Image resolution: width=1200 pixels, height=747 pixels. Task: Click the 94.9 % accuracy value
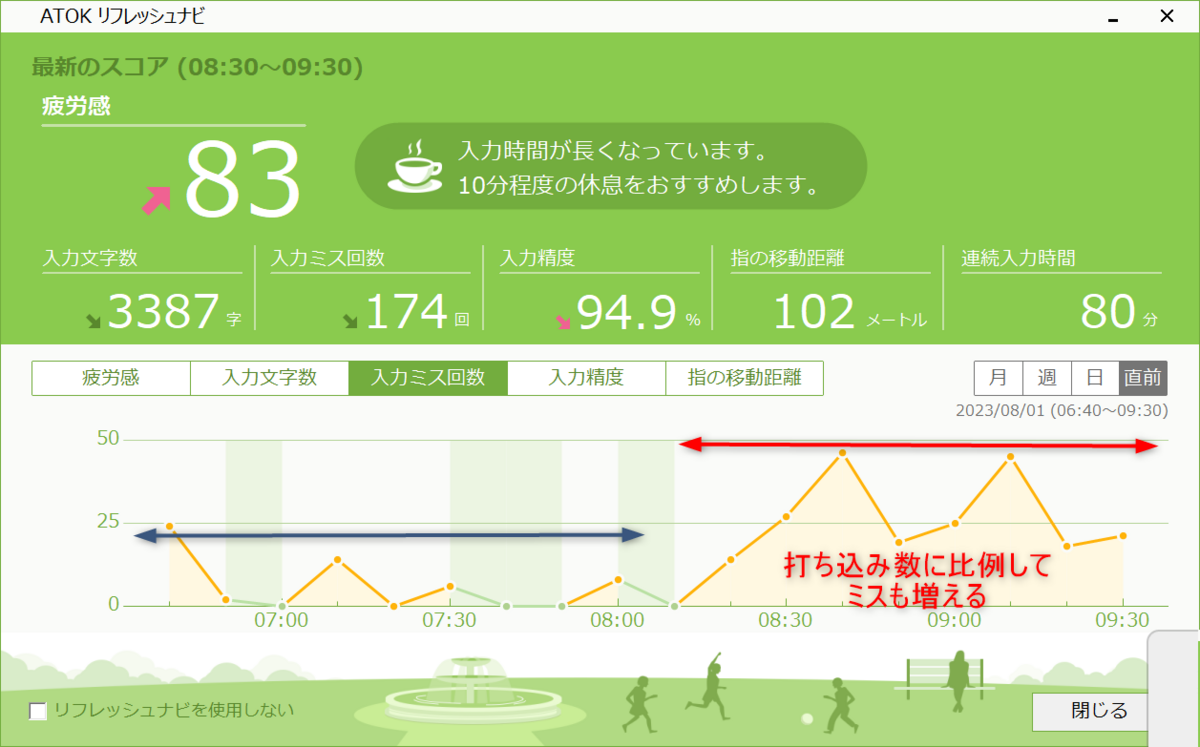coord(639,313)
